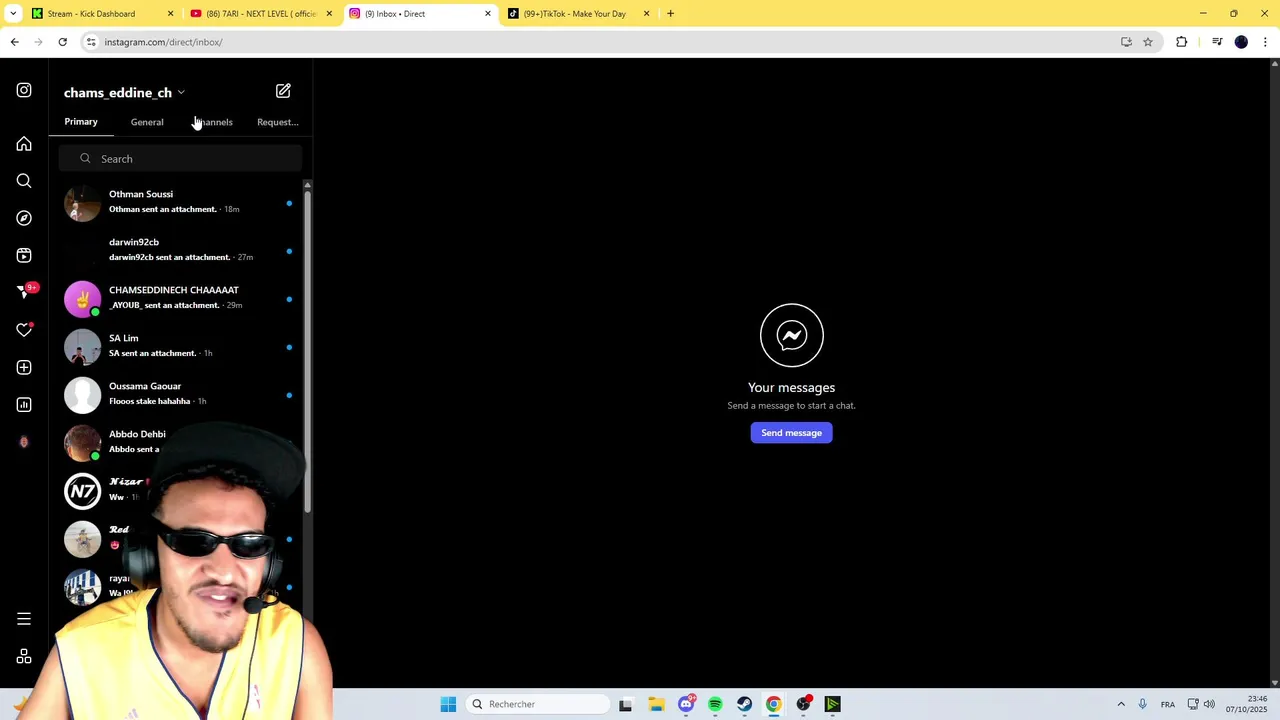This screenshot has width=1280, height=720.
Task: Open the Explore compass icon
Action: 24,218
